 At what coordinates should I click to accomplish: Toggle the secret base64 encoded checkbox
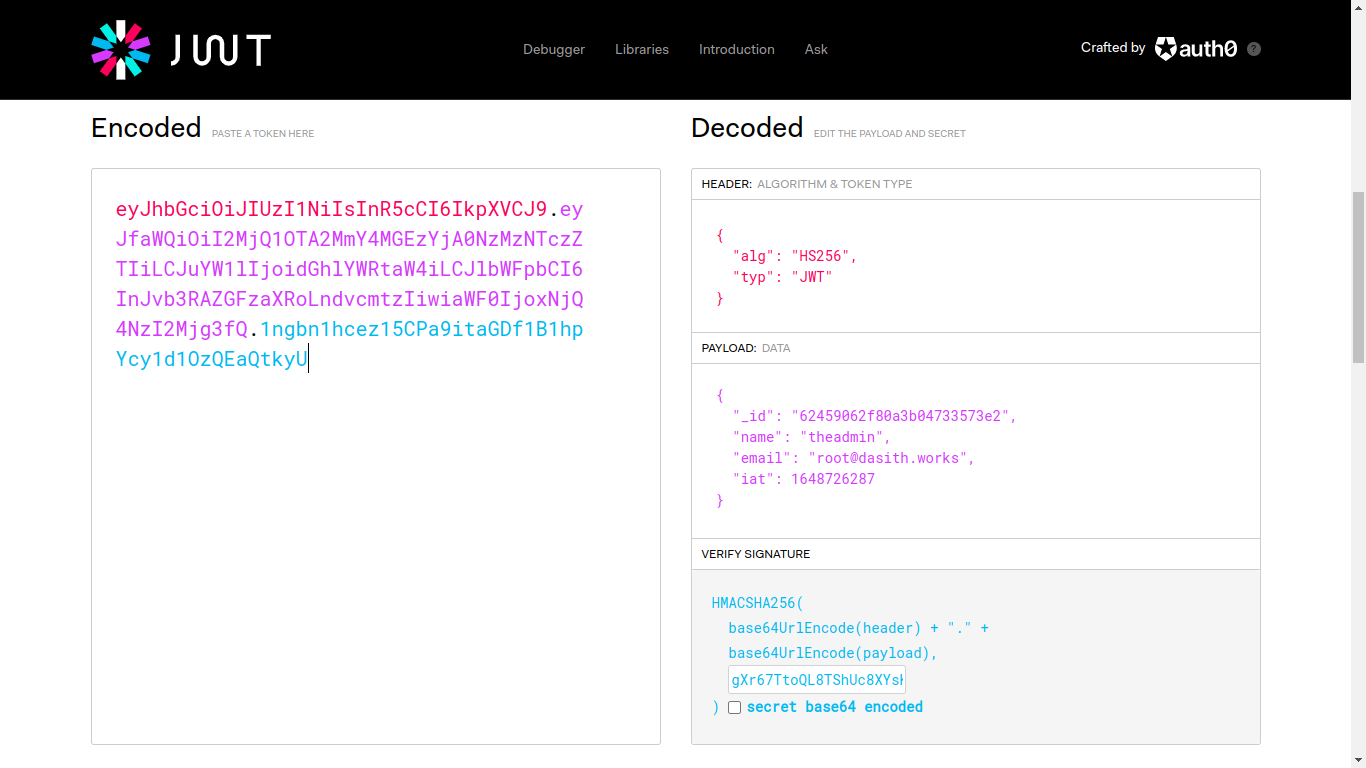pos(734,707)
